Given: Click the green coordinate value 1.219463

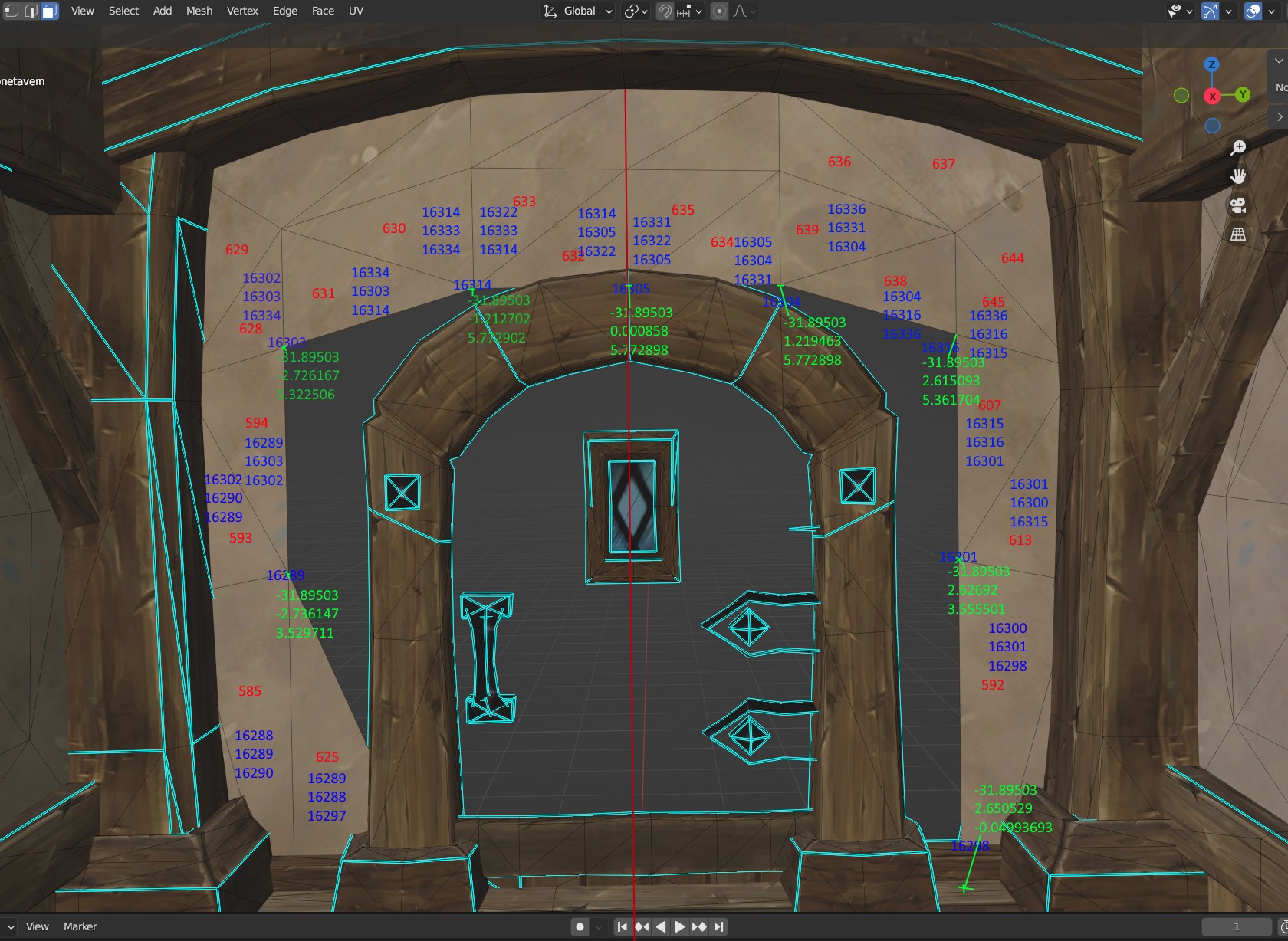Looking at the screenshot, I should click(813, 341).
